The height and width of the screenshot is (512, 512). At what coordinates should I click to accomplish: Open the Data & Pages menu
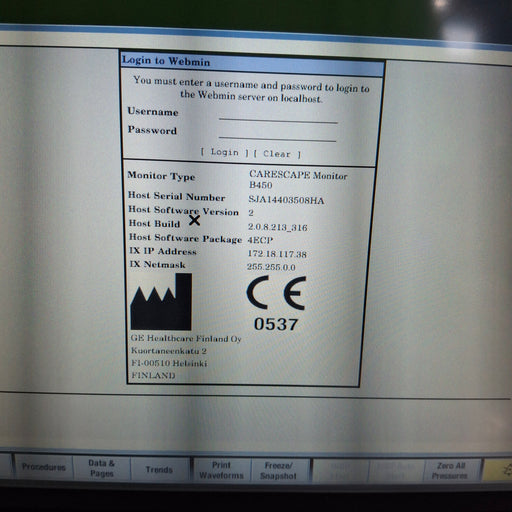102,468
